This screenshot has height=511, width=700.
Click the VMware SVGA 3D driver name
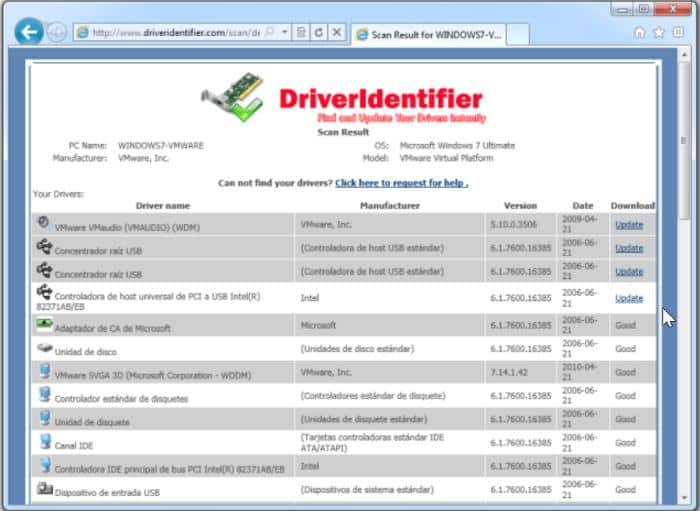pyautogui.click(x=153, y=375)
